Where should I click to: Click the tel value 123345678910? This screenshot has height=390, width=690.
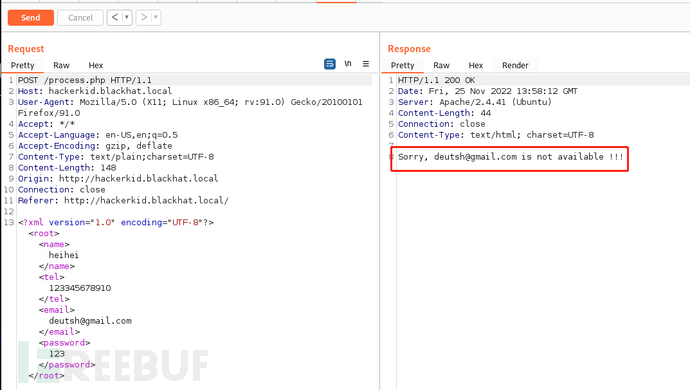click(80, 288)
